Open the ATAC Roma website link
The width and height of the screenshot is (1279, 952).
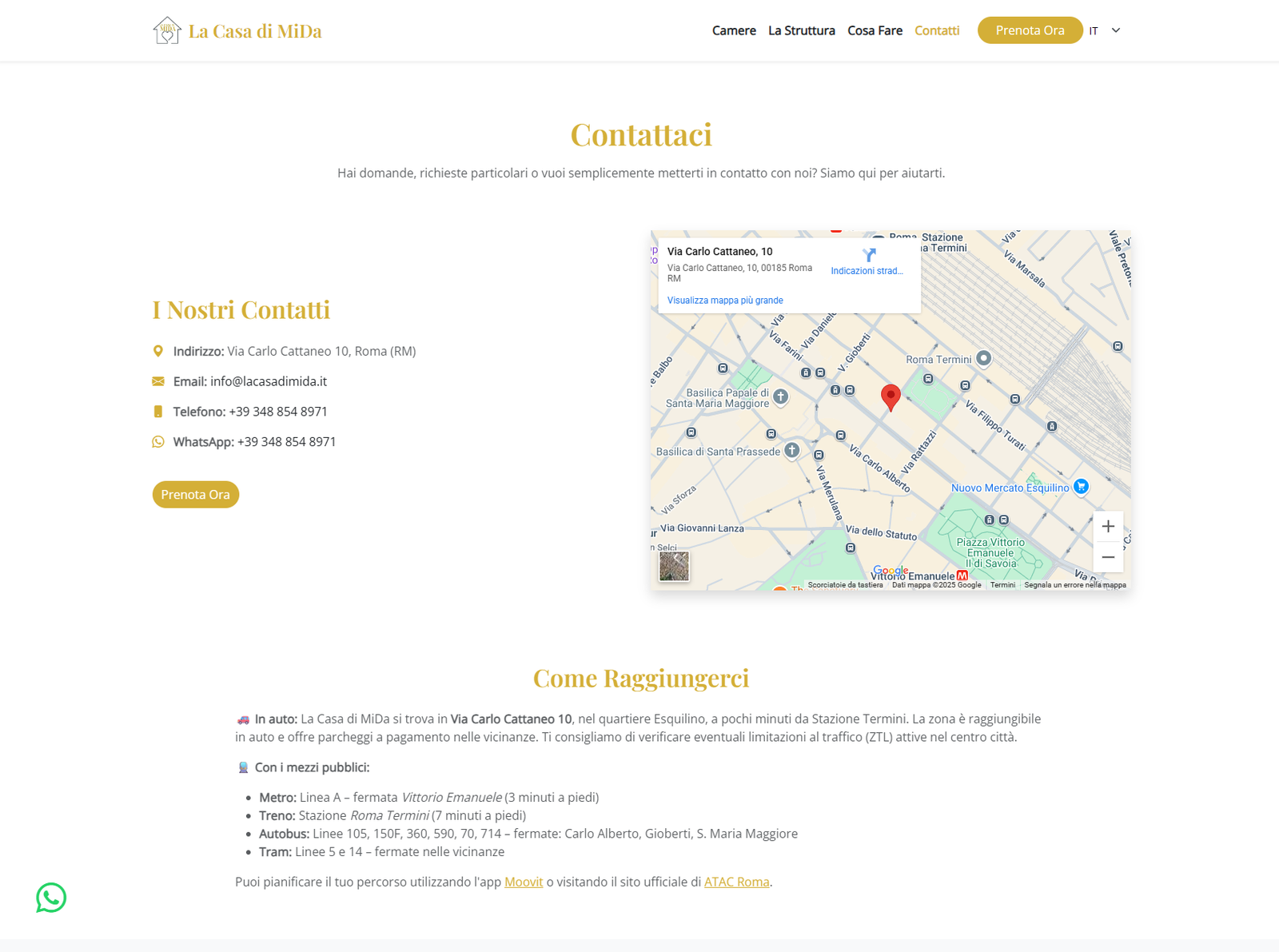[x=735, y=882]
